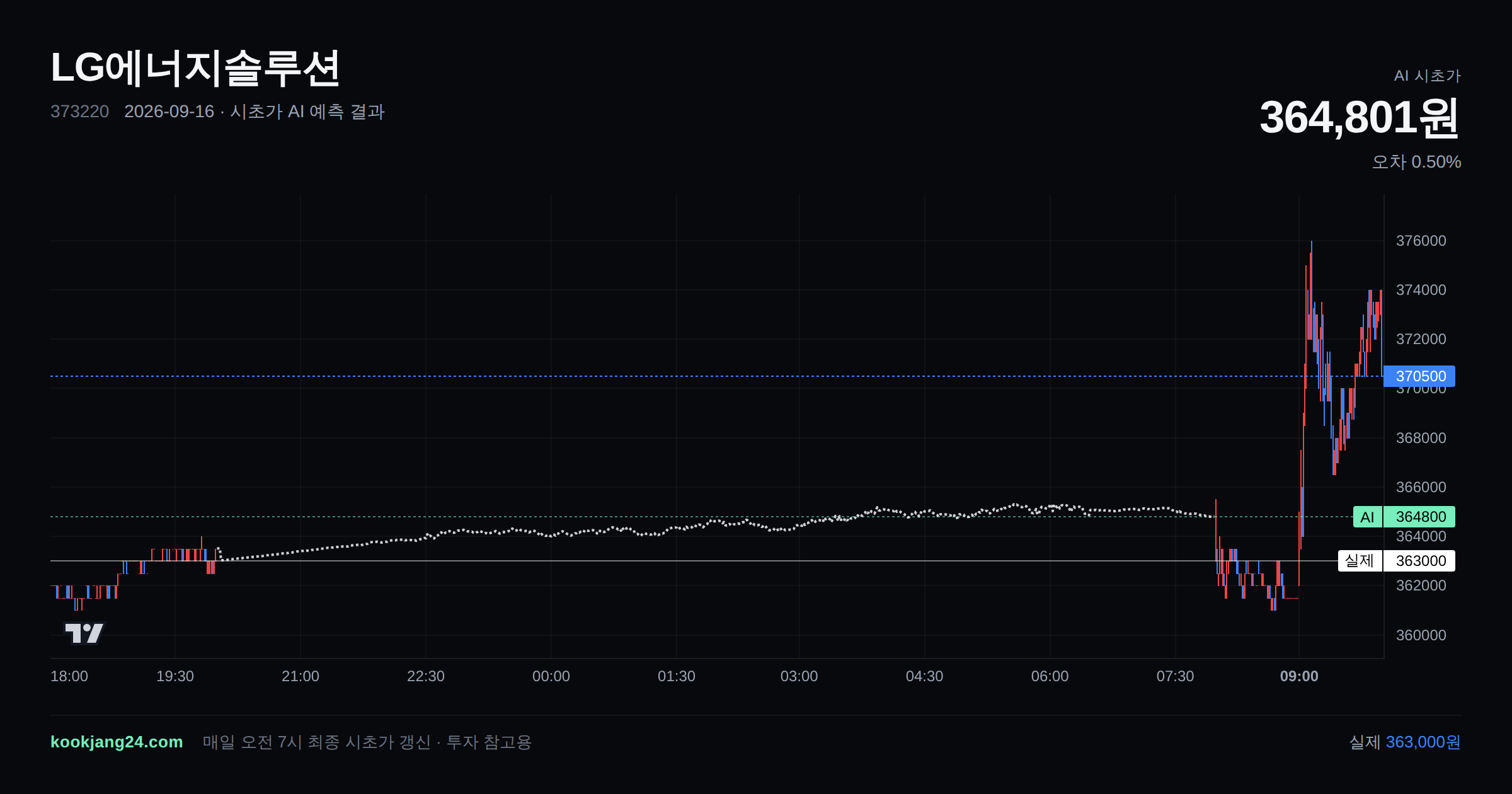Image resolution: width=1512 pixels, height=794 pixels.
Task: Click the footer actual price 363,000원
Action: pos(1423,742)
